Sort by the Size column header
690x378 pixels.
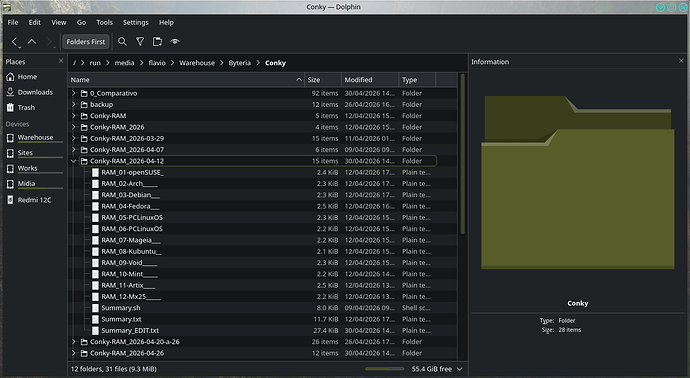click(323, 80)
